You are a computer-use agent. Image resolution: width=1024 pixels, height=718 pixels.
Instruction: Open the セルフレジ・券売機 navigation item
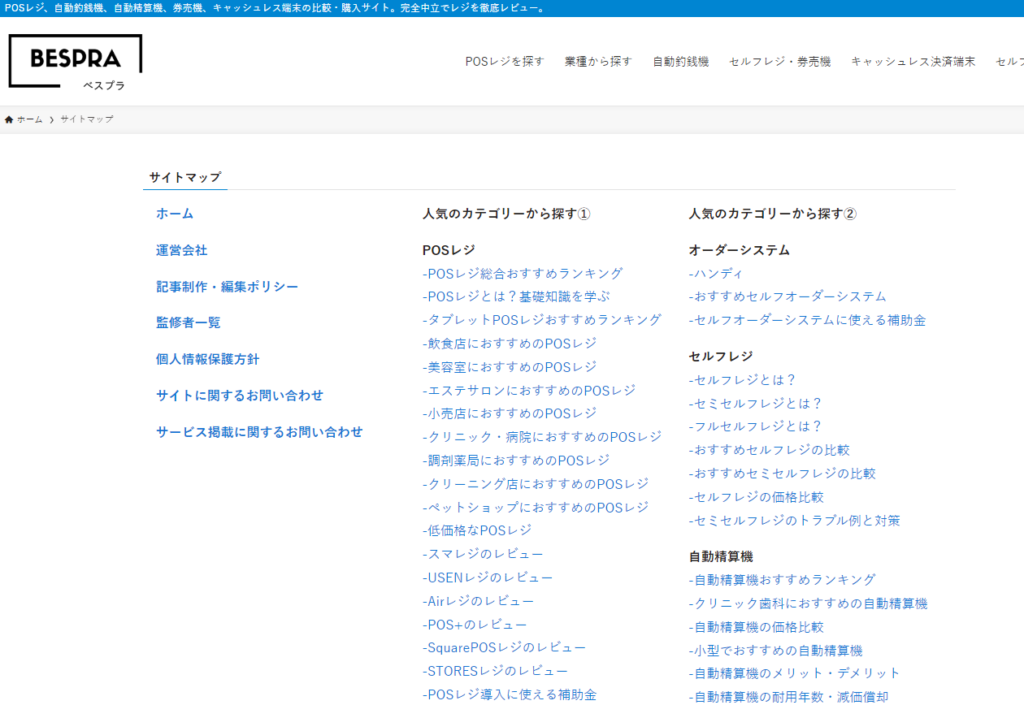coord(781,60)
